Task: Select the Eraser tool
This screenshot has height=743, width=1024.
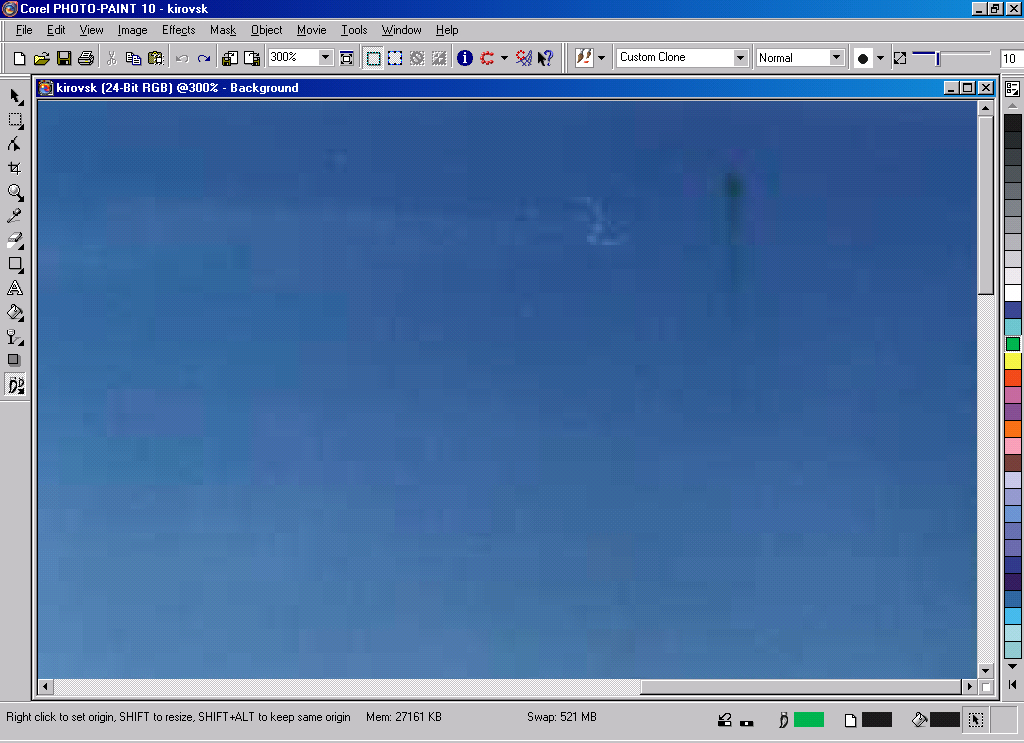Action: (x=16, y=240)
